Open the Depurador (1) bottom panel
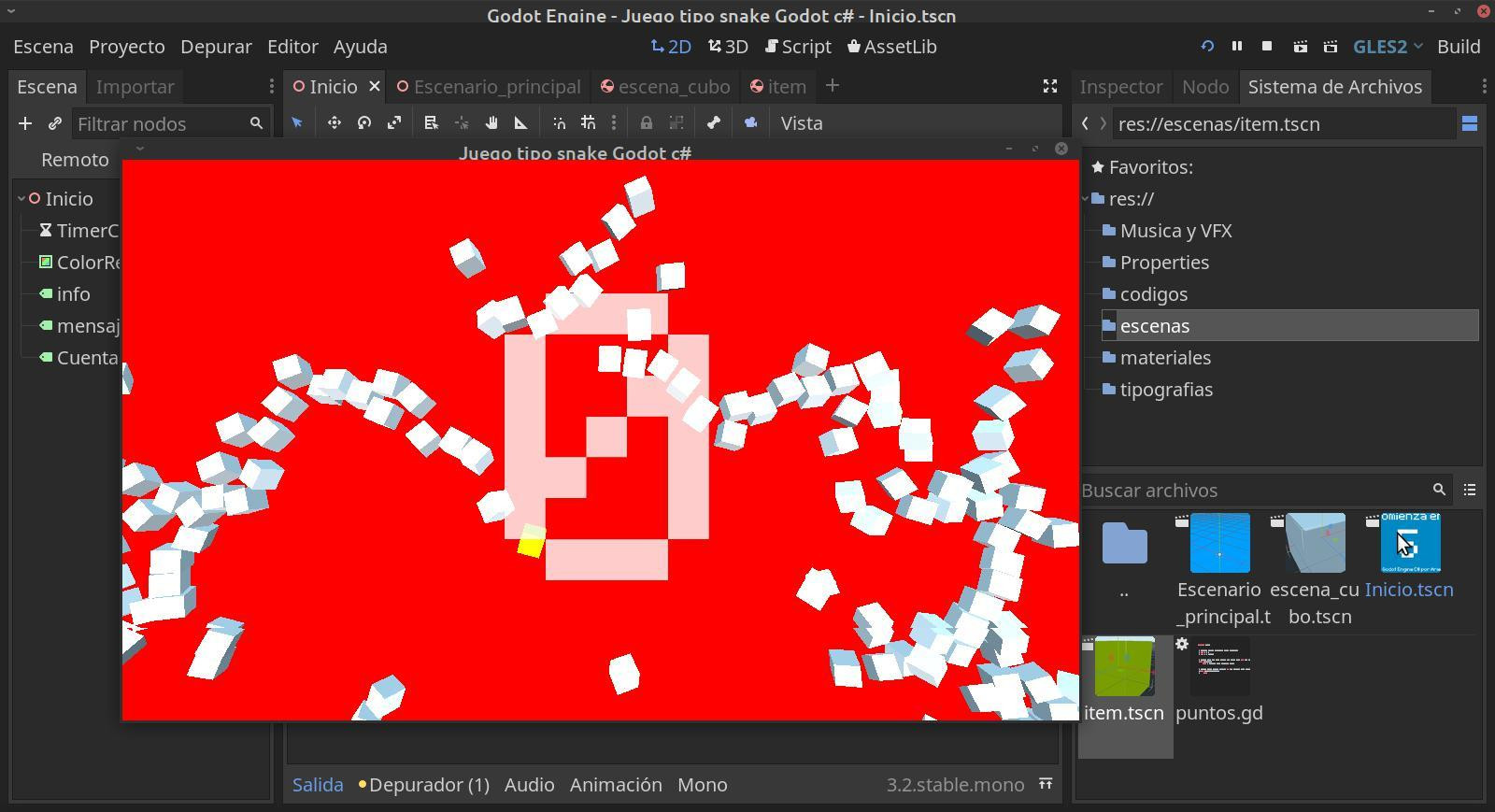The image size is (1495, 812). tap(423, 785)
